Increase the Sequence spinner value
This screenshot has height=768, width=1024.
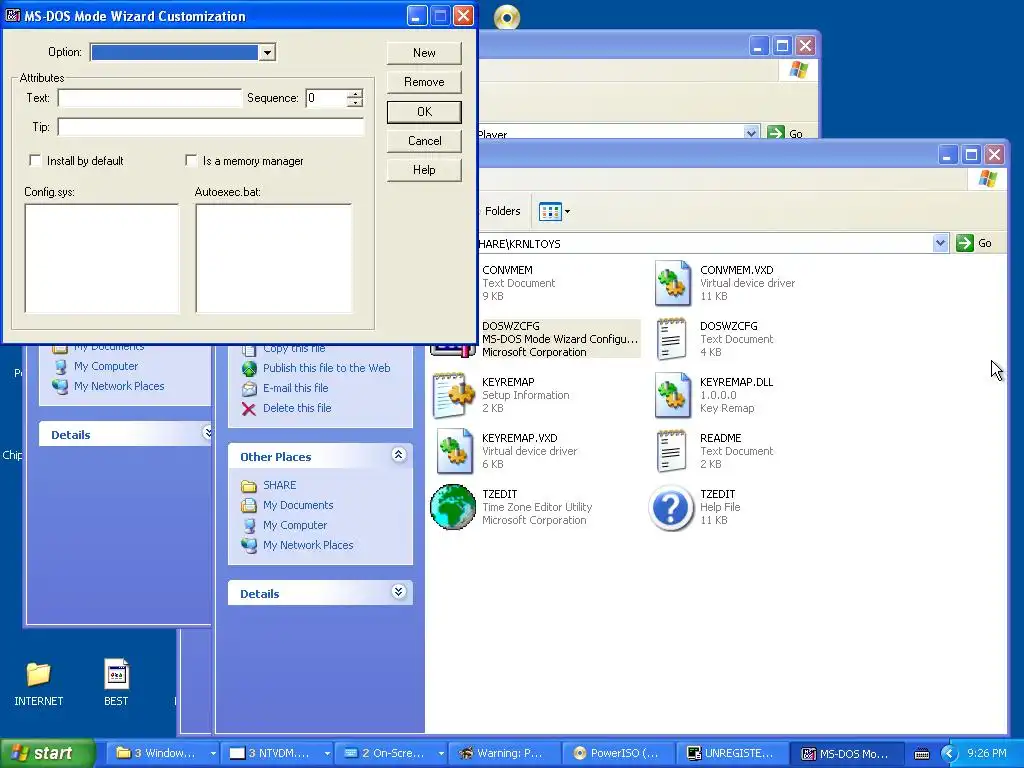pyautogui.click(x=355, y=94)
